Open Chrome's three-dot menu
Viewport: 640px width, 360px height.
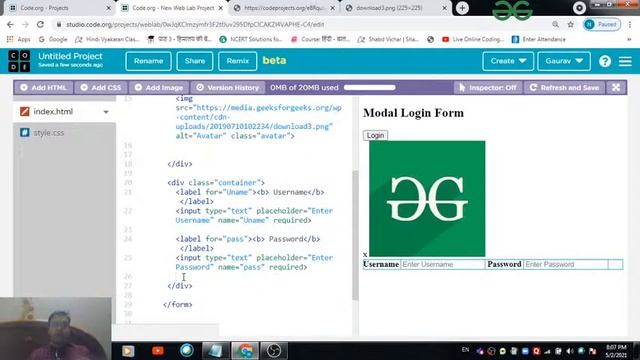[x=630, y=24]
